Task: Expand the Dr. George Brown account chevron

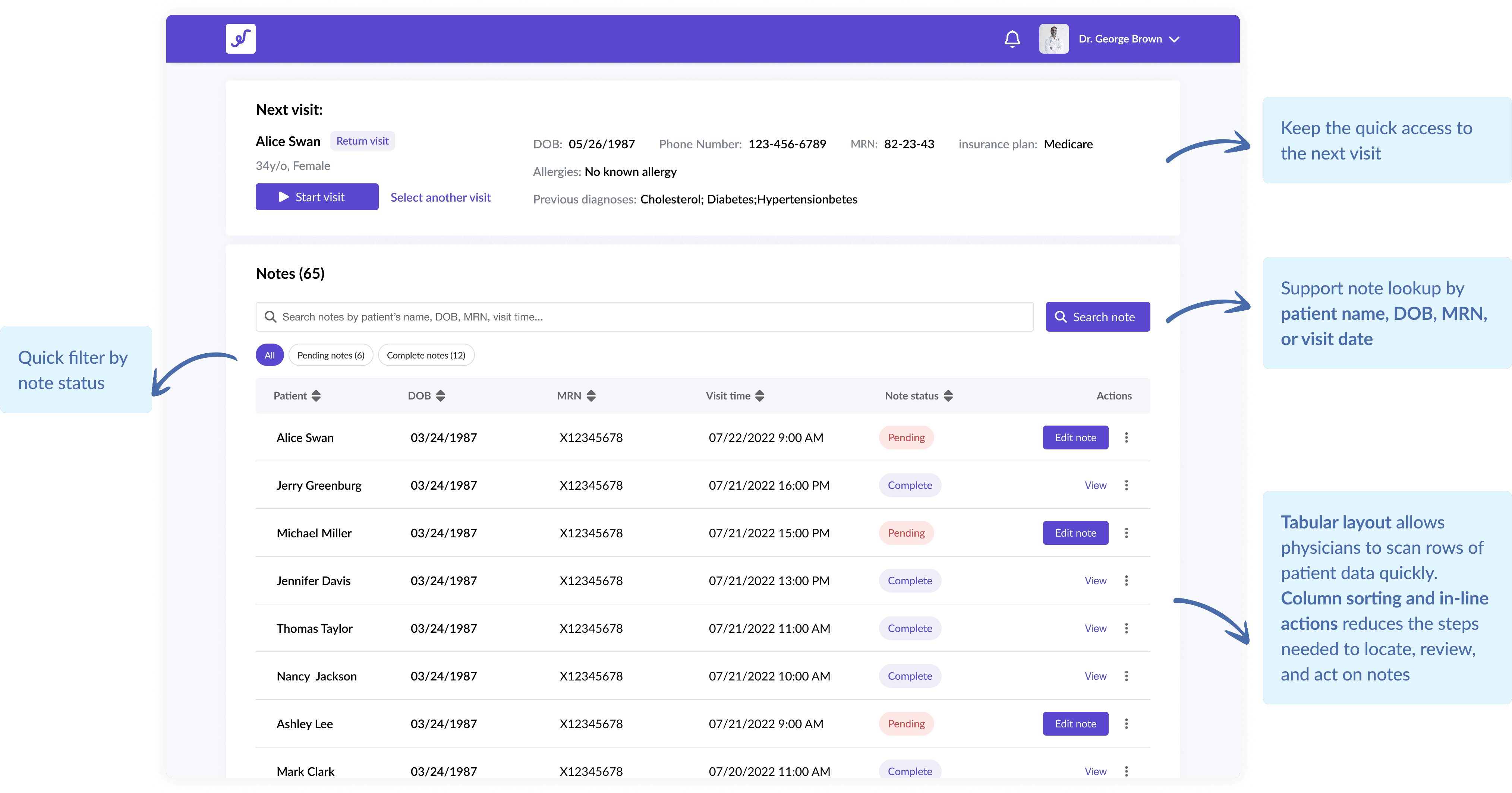Action: (x=1174, y=39)
